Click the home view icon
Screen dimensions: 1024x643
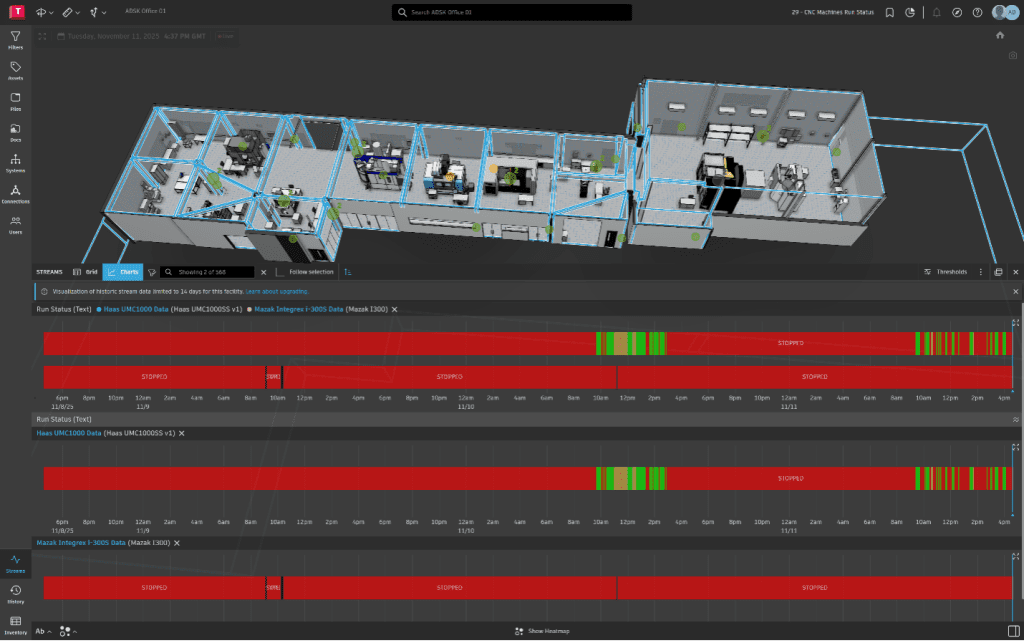coord(1000,35)
